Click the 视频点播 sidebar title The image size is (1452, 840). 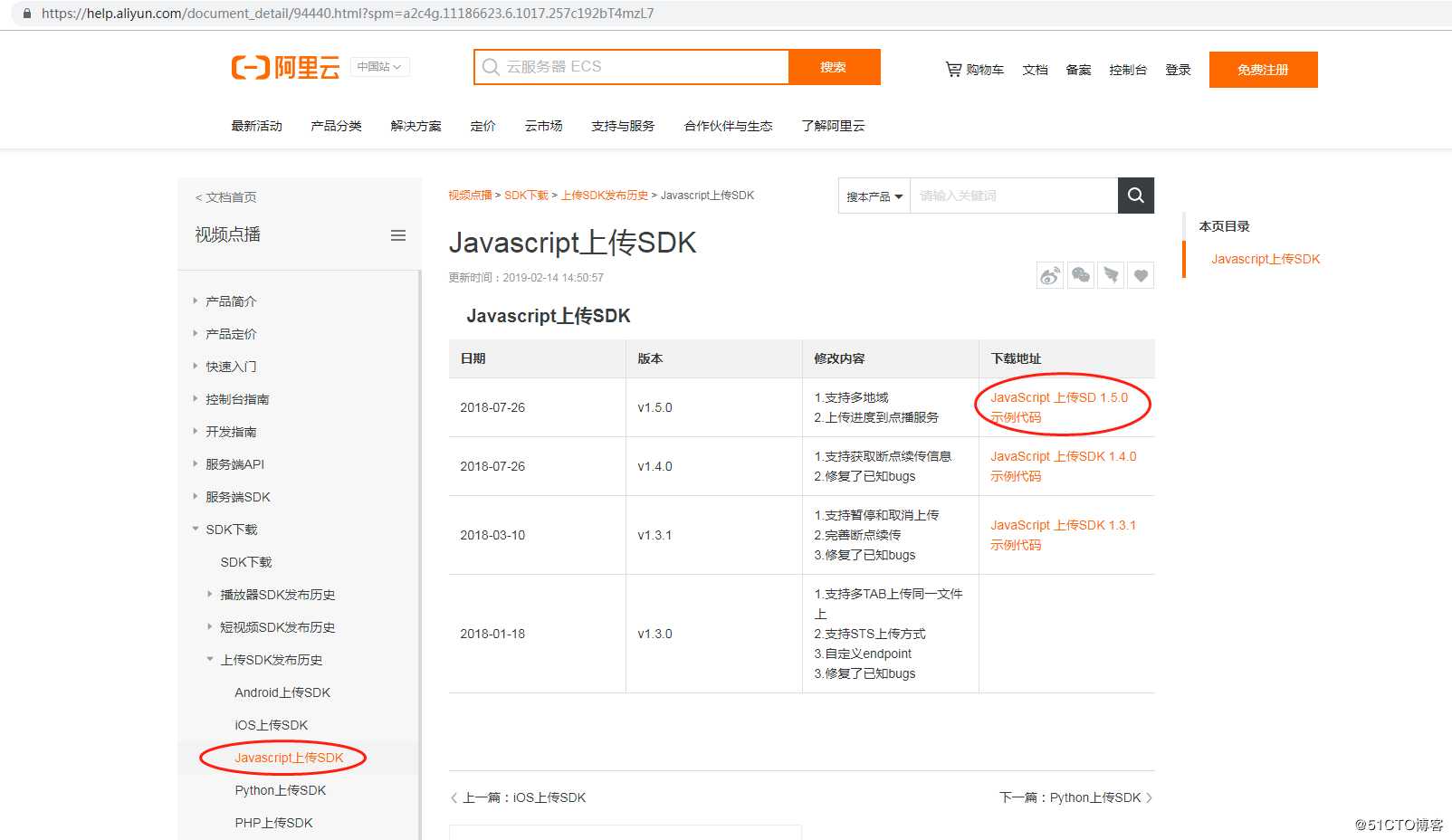pos(227,234)
